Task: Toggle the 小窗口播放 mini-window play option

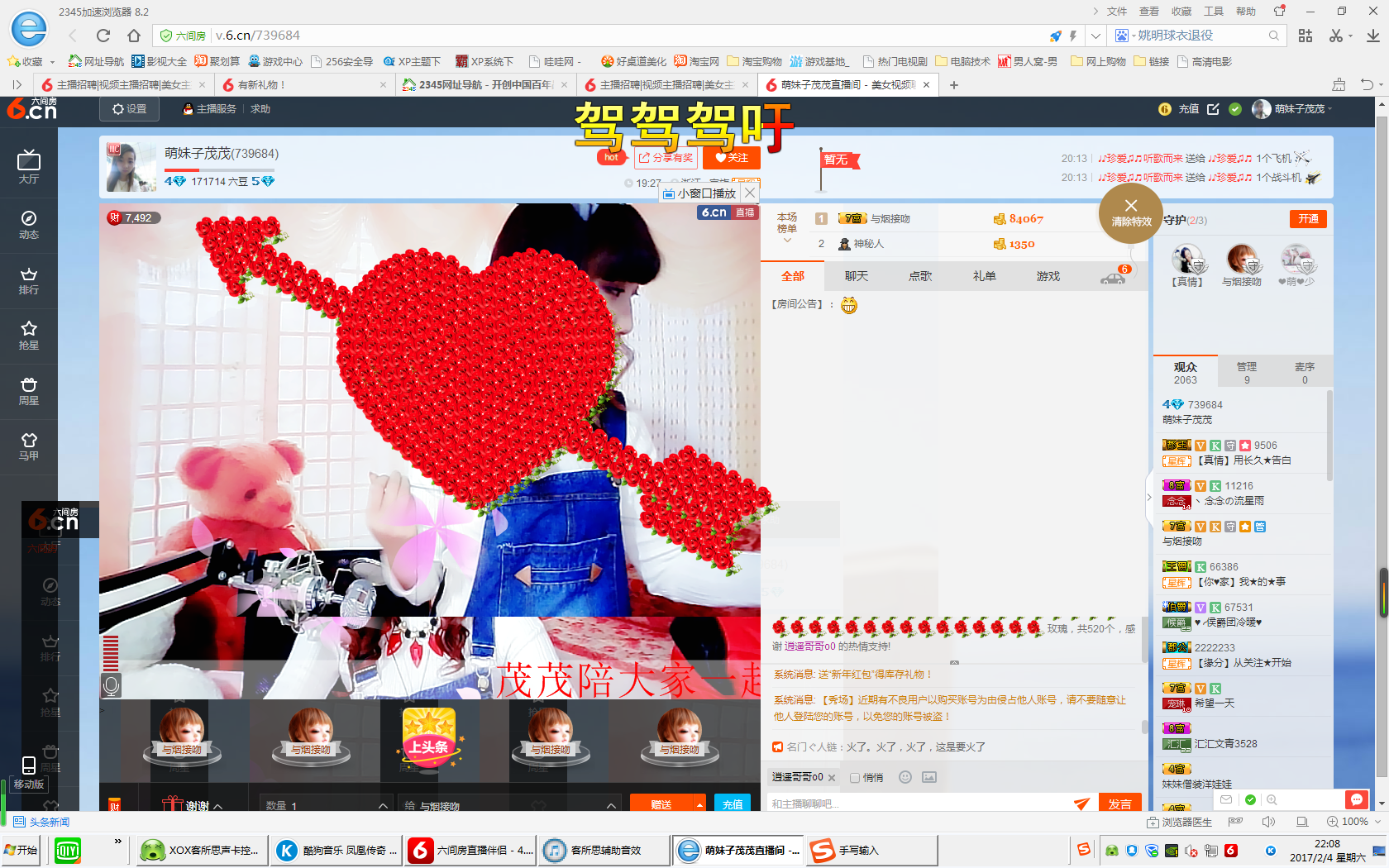Action: coord(699,193)
